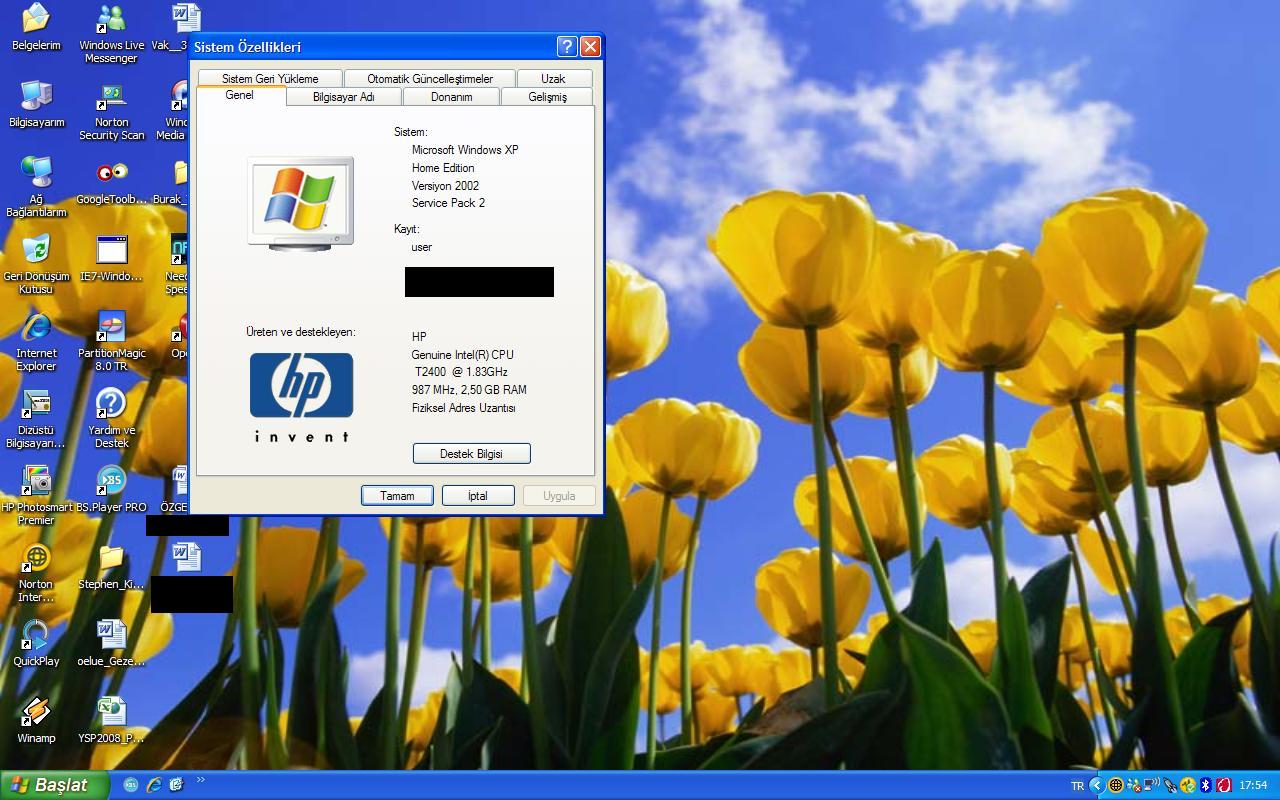The width and height of the screenshot is (1280, 800).
Task: Click the wireless network tray icon
Action: (x=1152, y=784)
